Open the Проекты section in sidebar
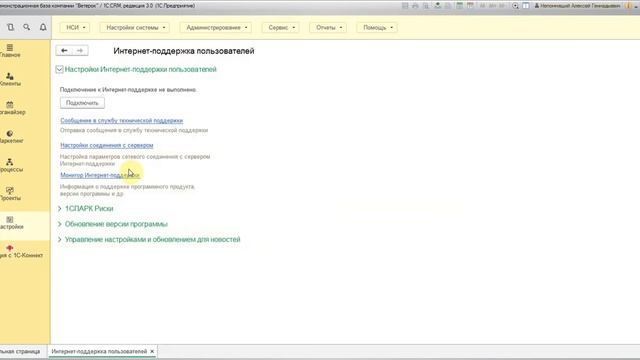 (x=10, y=194)
